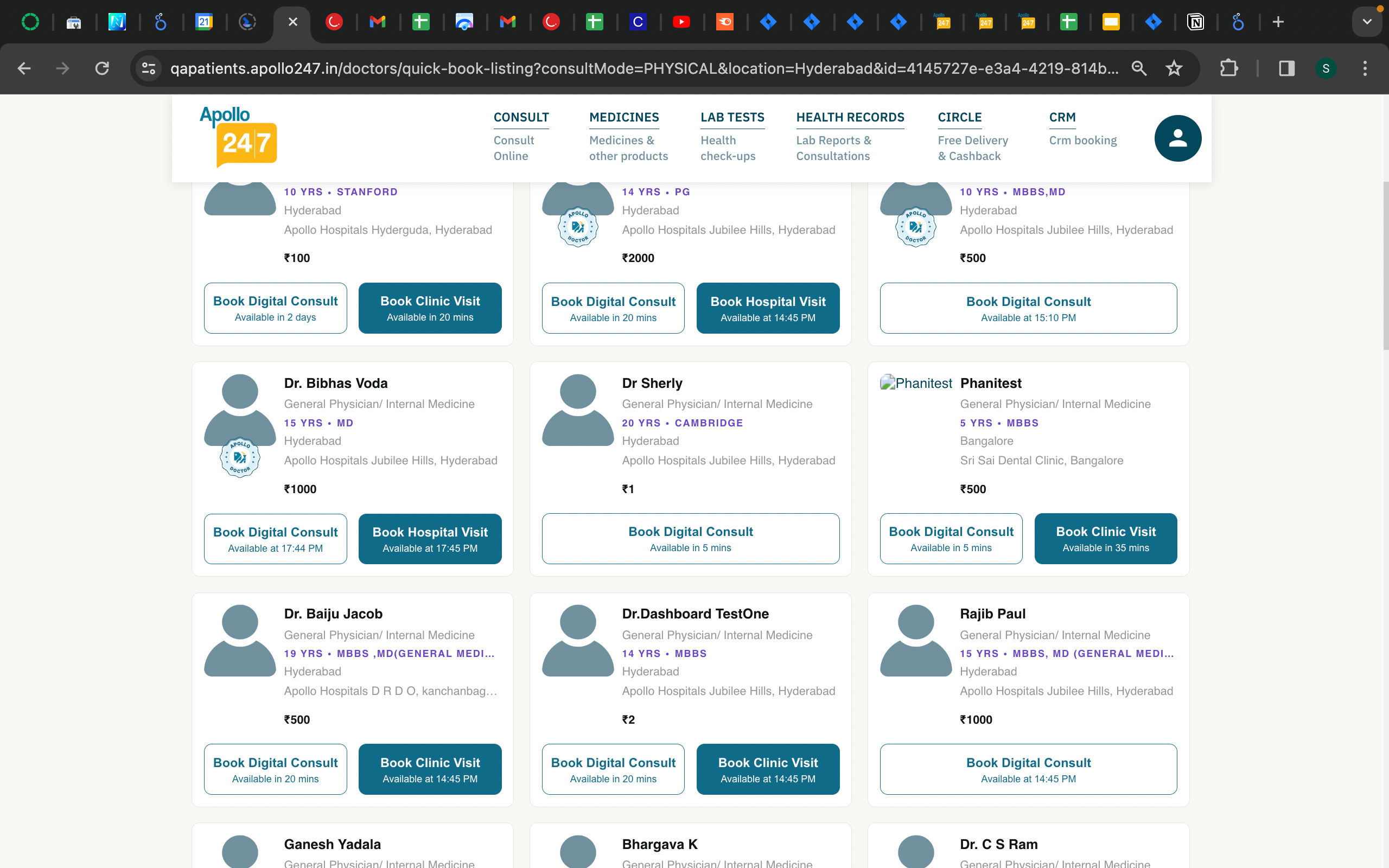The height and width of the screenshot is (868, 1389).
Task: Click the zoom magnifier icon in address bar
Action: (x=1139, y=68)
